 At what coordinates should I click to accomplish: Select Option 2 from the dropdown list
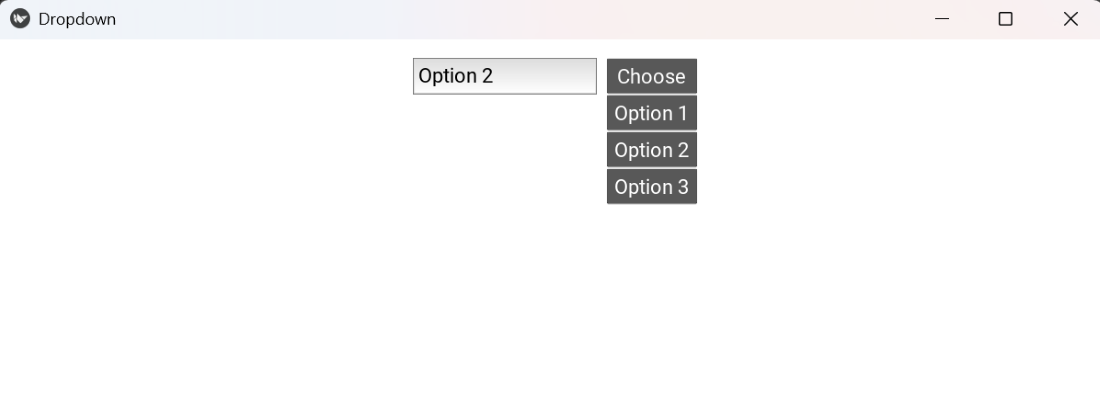651,150
